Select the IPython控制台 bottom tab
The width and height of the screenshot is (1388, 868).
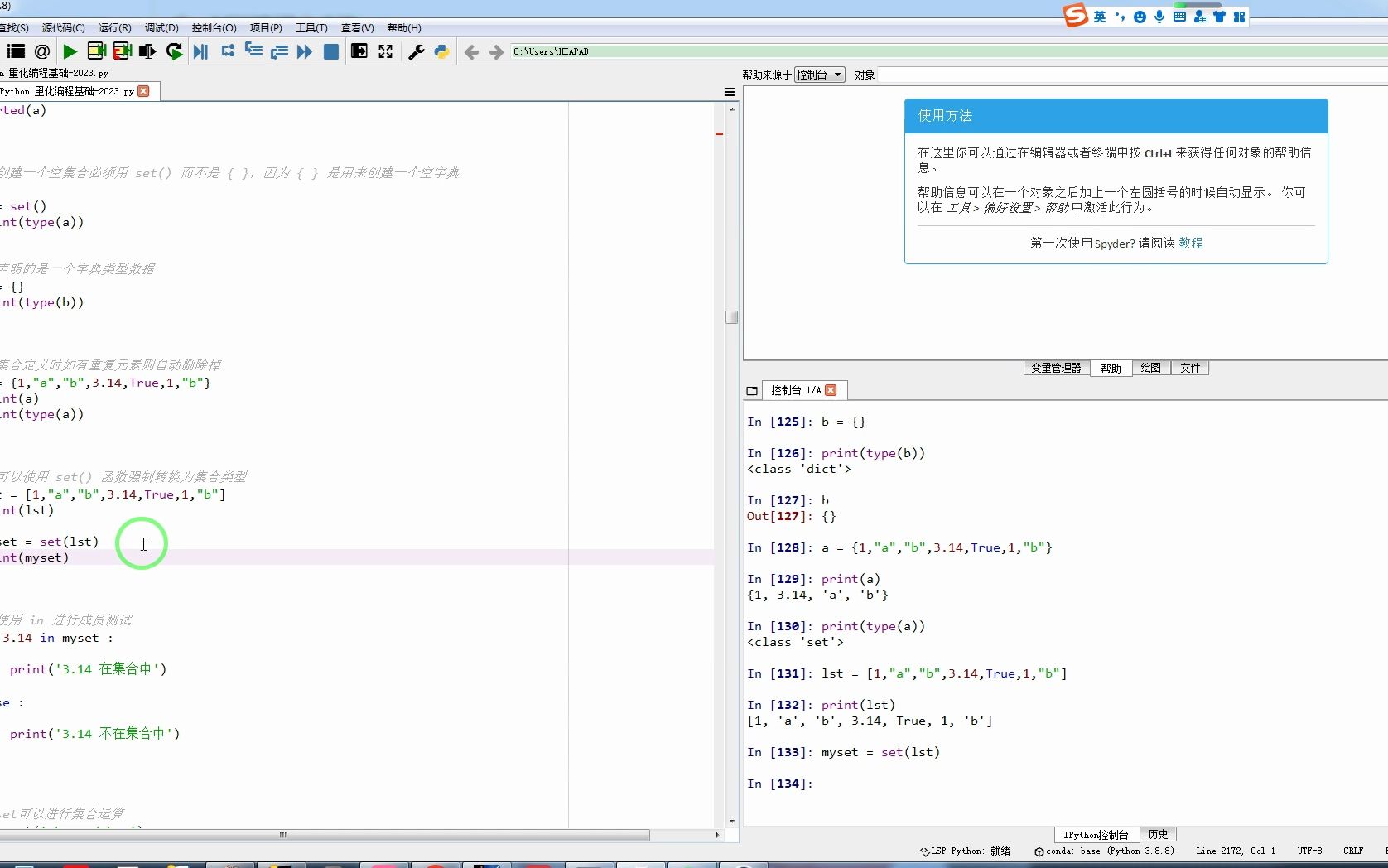(x=1096, y=835)
